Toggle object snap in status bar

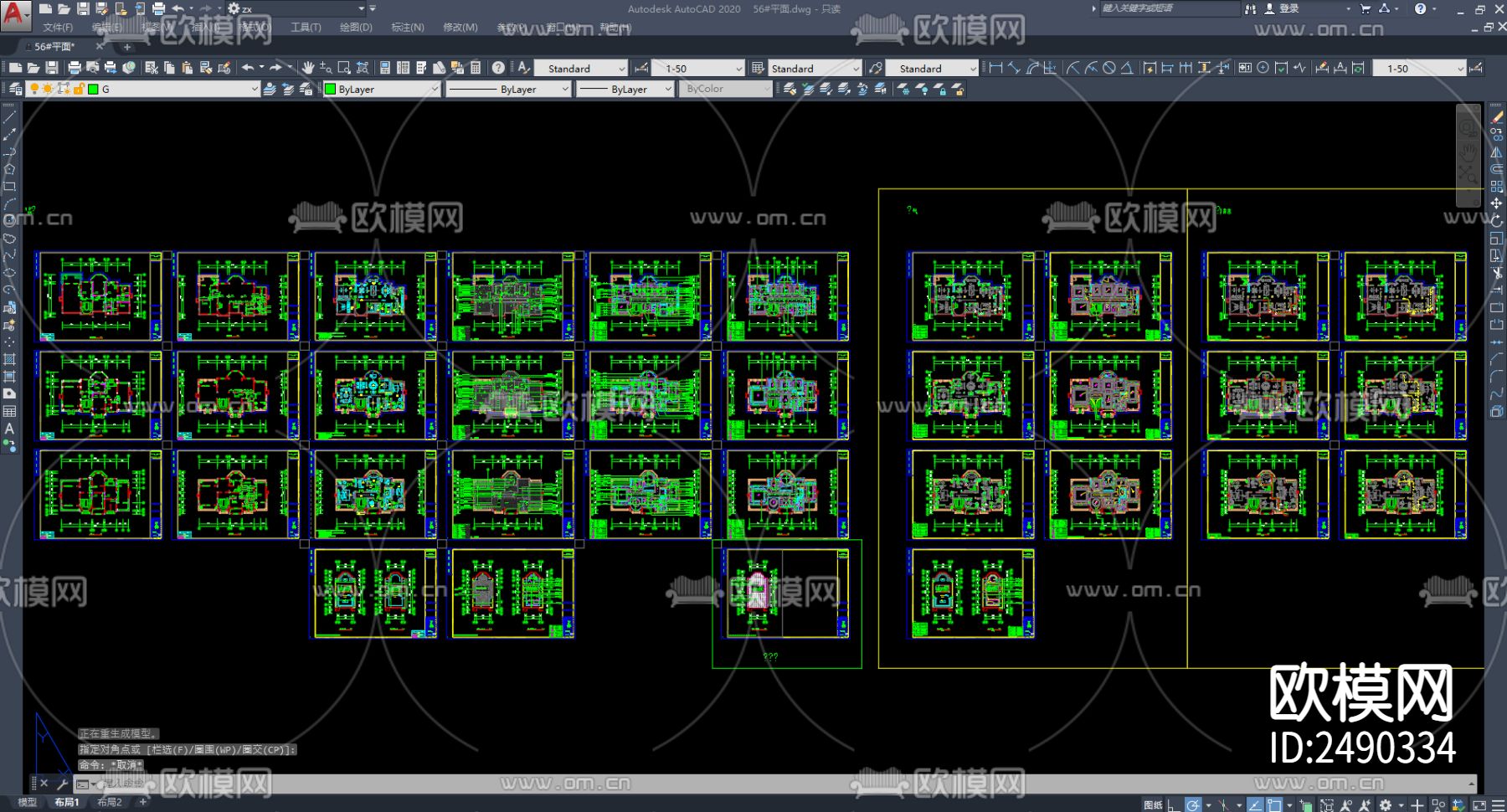click(x=1274, y=804)
